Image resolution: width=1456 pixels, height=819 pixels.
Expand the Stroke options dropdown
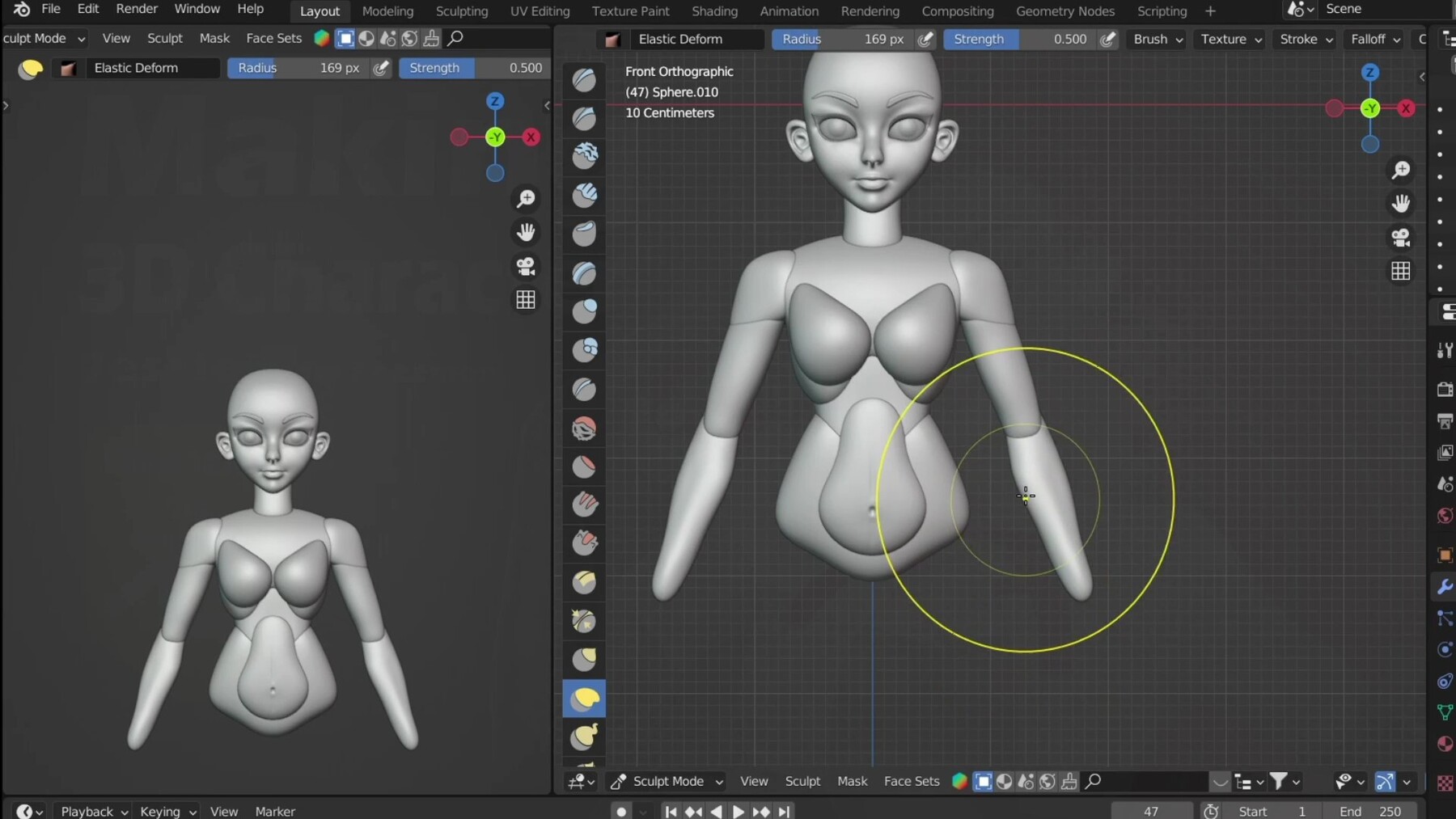pos(1305,39)
